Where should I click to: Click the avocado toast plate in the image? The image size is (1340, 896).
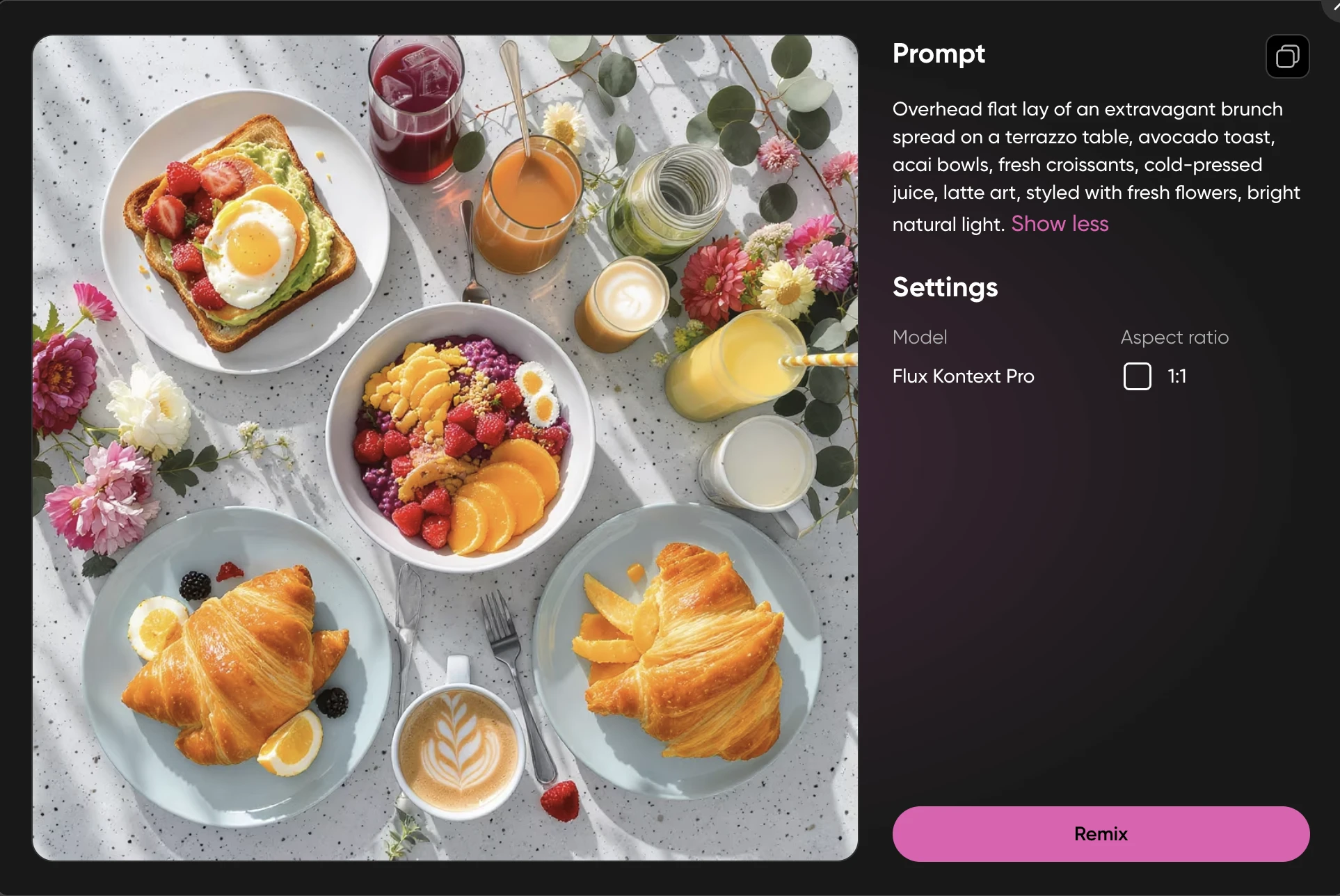pos(244,231)
